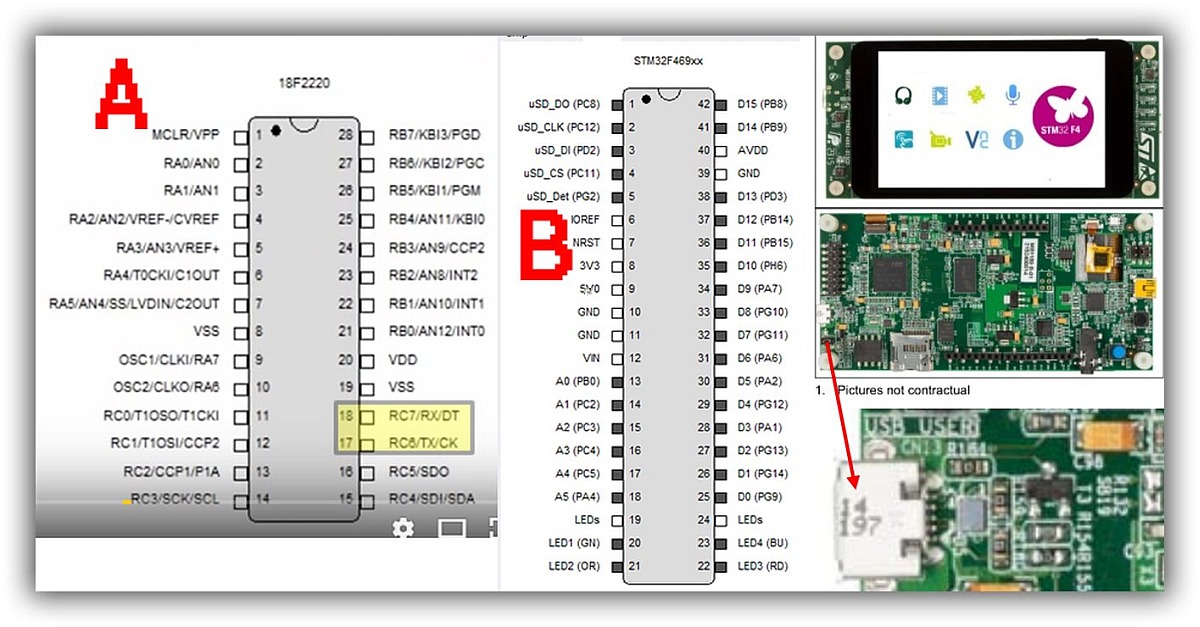The height and width of the screenshot is (627, 1200).
Task: Open the video player settings gear
Action: click(x=403, y=527)
